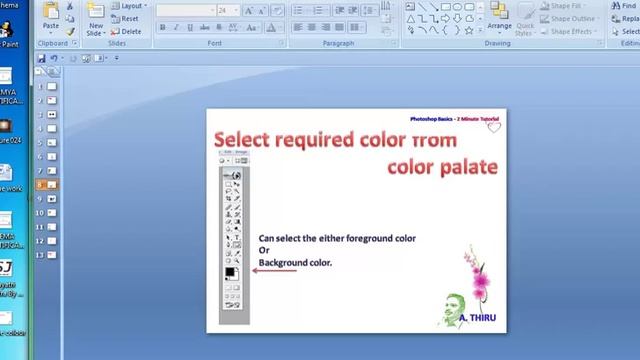Click the Find button
This screenshot has height=360, width=640.
coord(624,6)
